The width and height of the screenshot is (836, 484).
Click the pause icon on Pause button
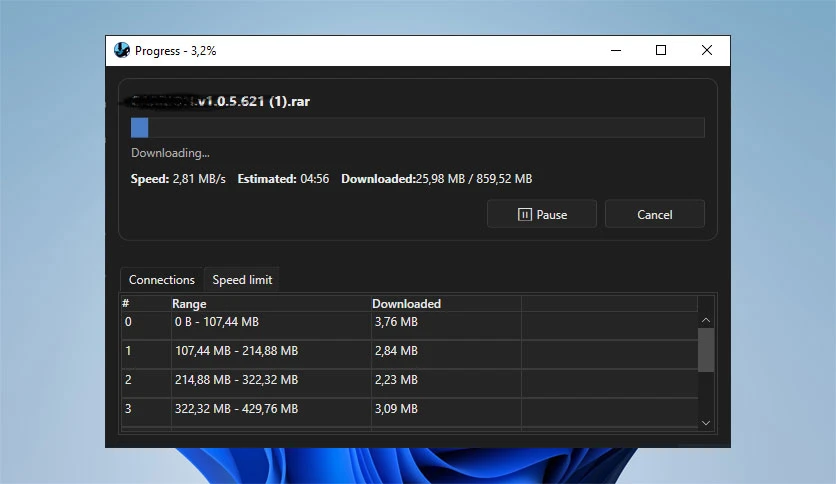pyautogui.click(x=525, y=214)
